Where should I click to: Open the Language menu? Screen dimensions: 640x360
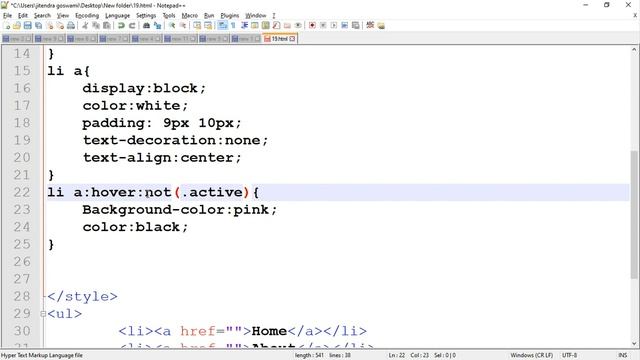pos(117,16)
